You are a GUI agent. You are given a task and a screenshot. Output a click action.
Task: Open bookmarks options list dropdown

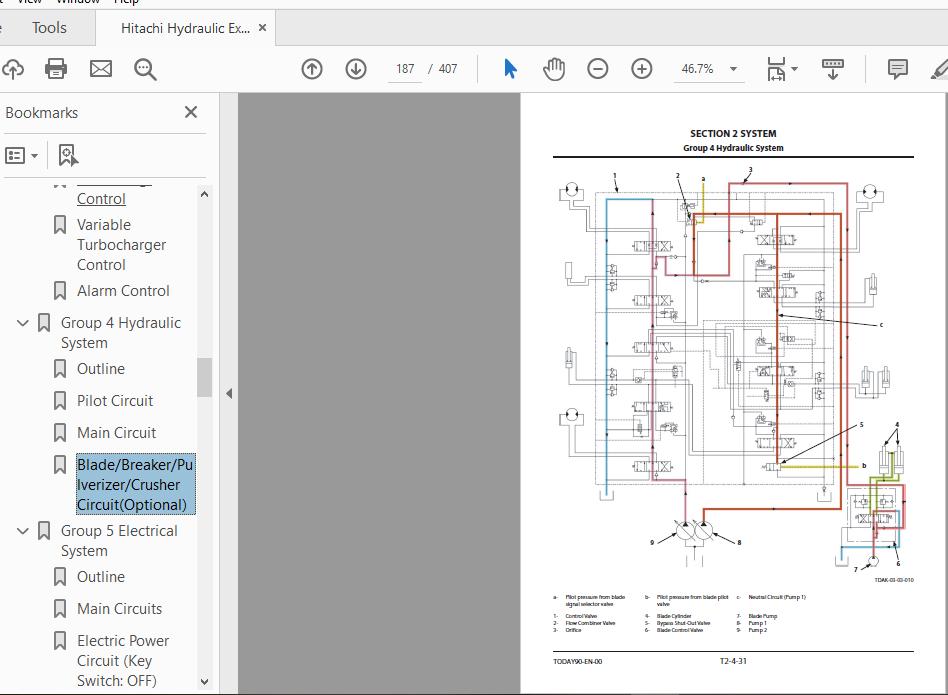coord(22,155)
